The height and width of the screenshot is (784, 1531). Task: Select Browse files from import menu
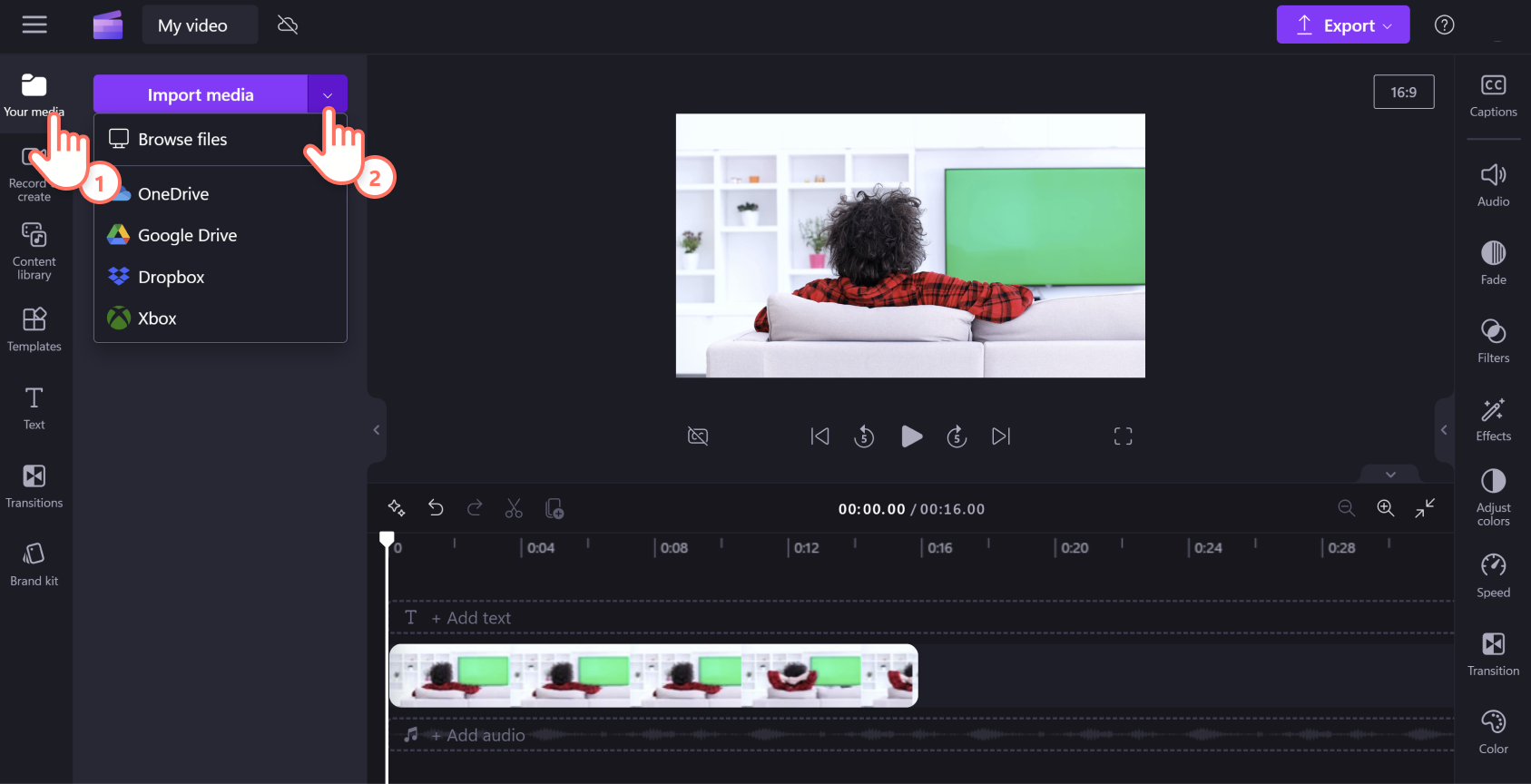(221, 140)
